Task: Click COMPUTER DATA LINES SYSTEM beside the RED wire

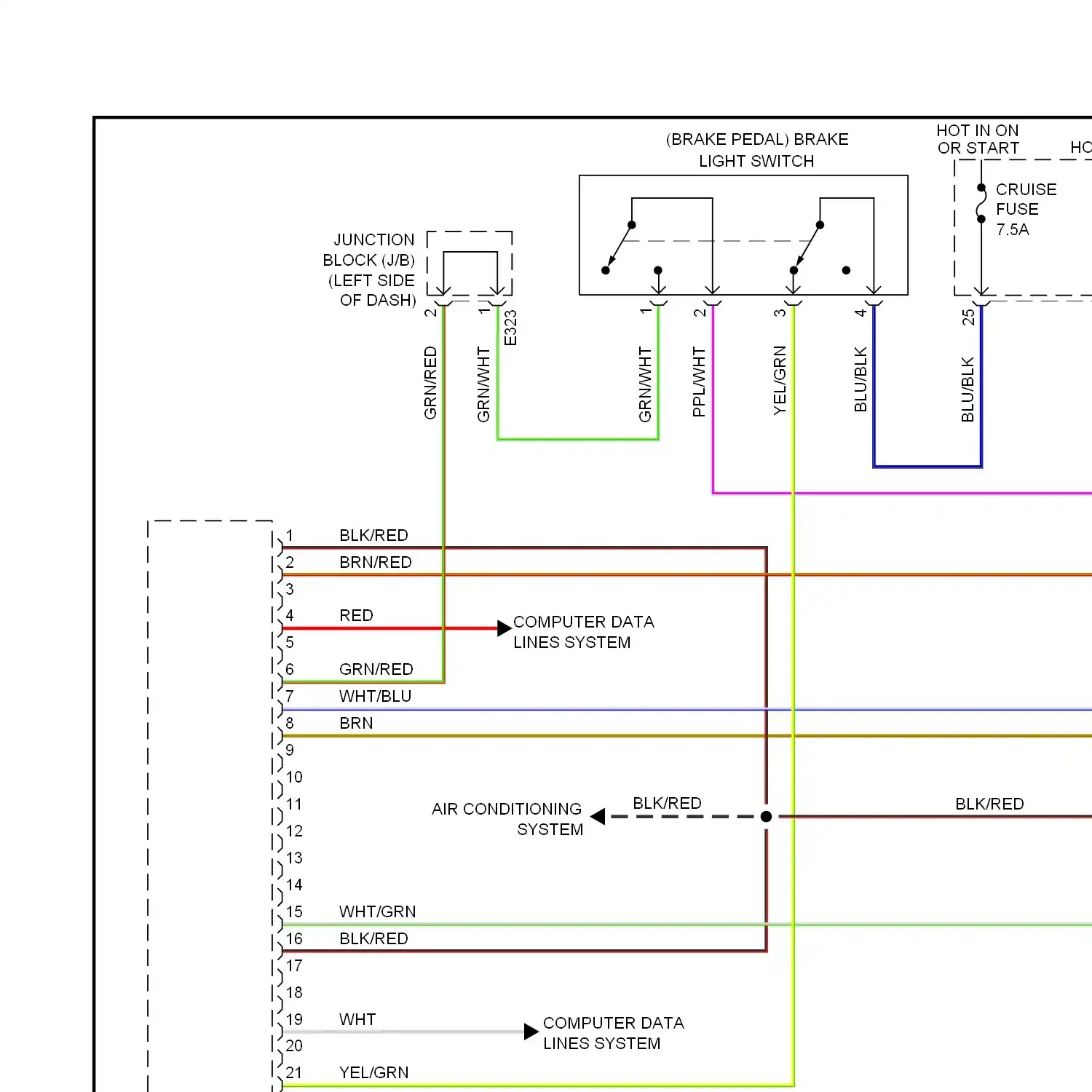Action: tap(584, 632)
